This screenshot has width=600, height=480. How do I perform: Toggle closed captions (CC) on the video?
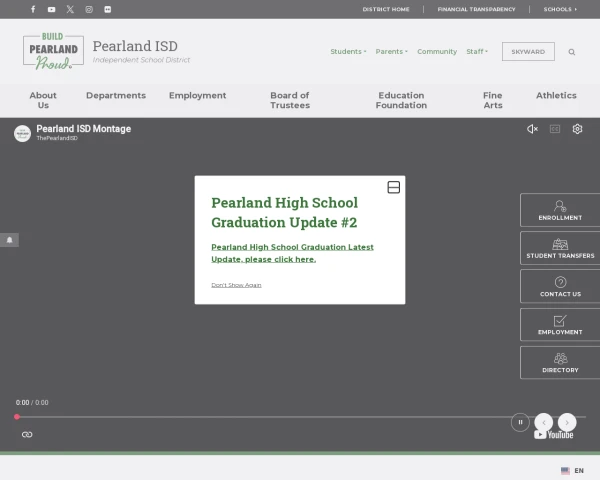click(x=555, y=129)
